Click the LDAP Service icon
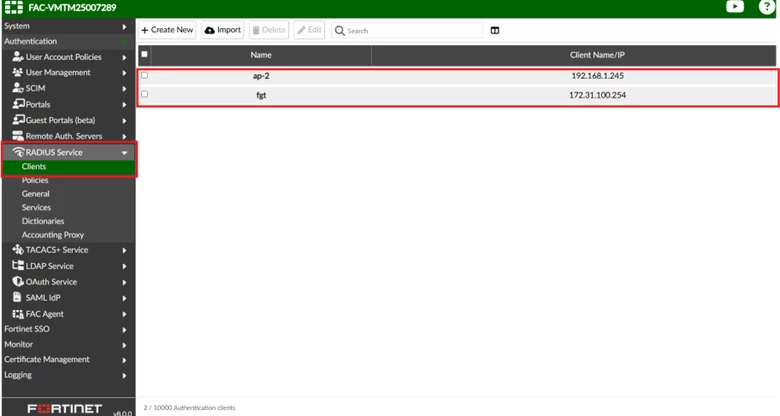 click(18, 266)
